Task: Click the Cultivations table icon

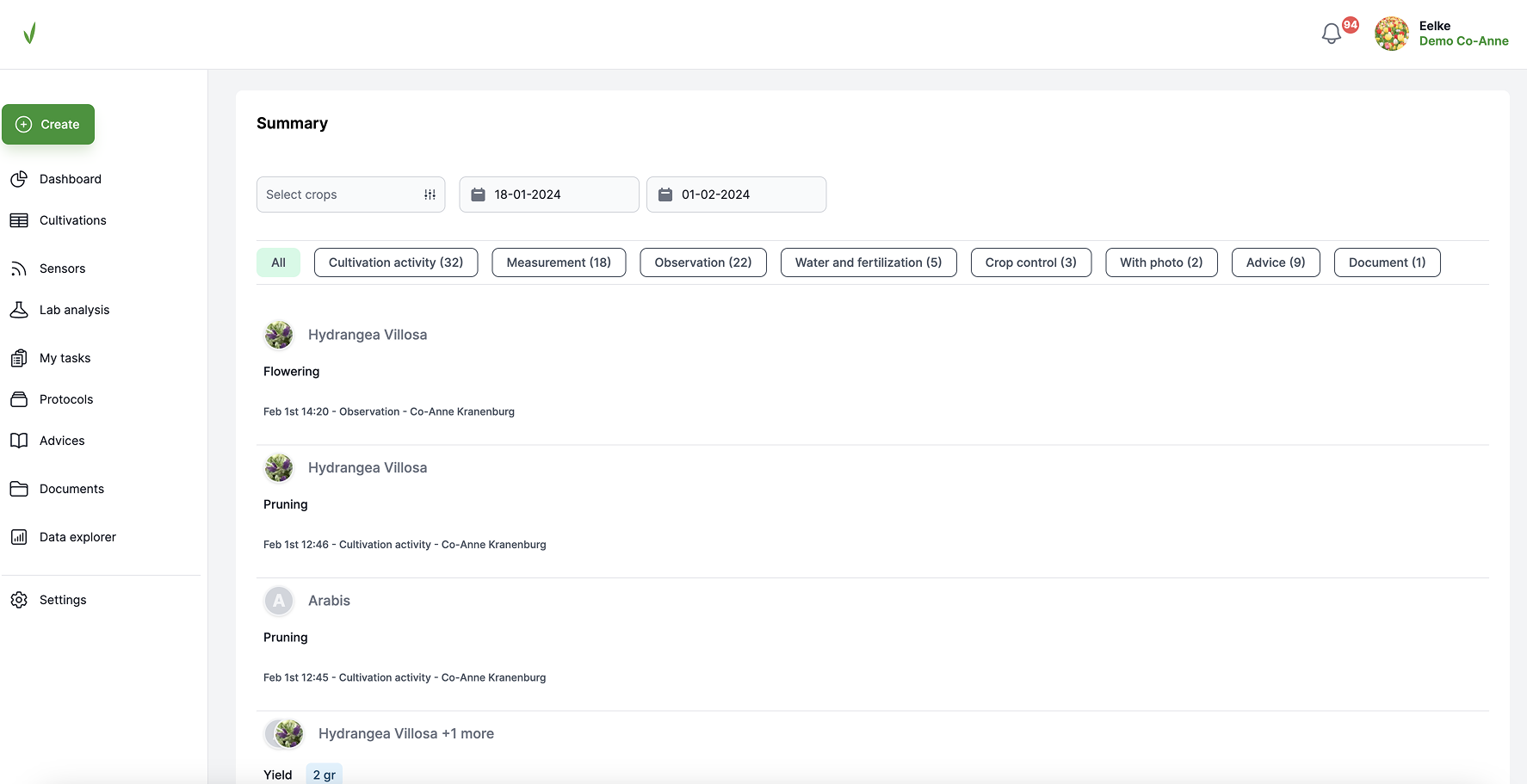Action: click(19, 220)
